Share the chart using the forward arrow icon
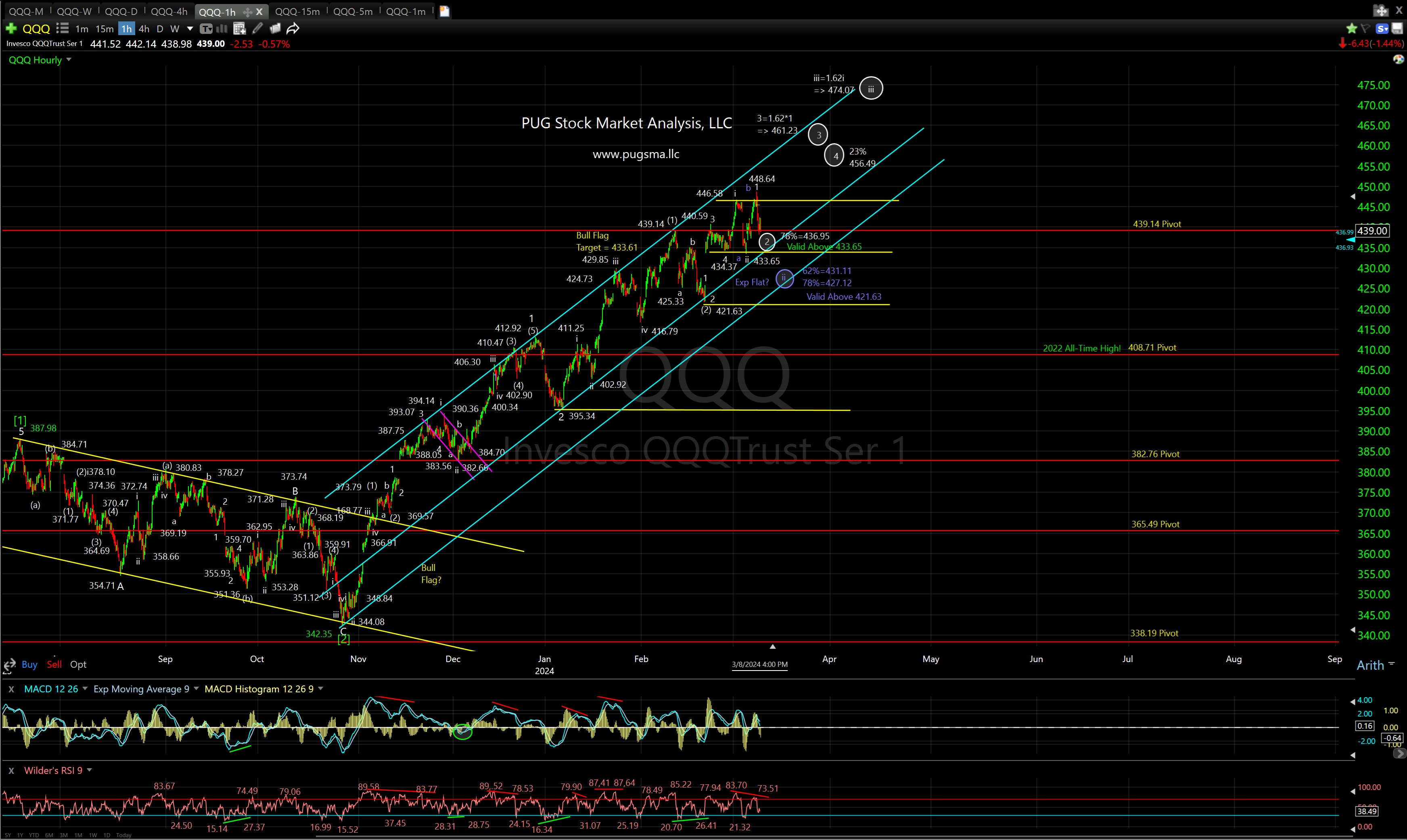The height and width of the screenshot is (840, 1407). (x=293, y=28)
